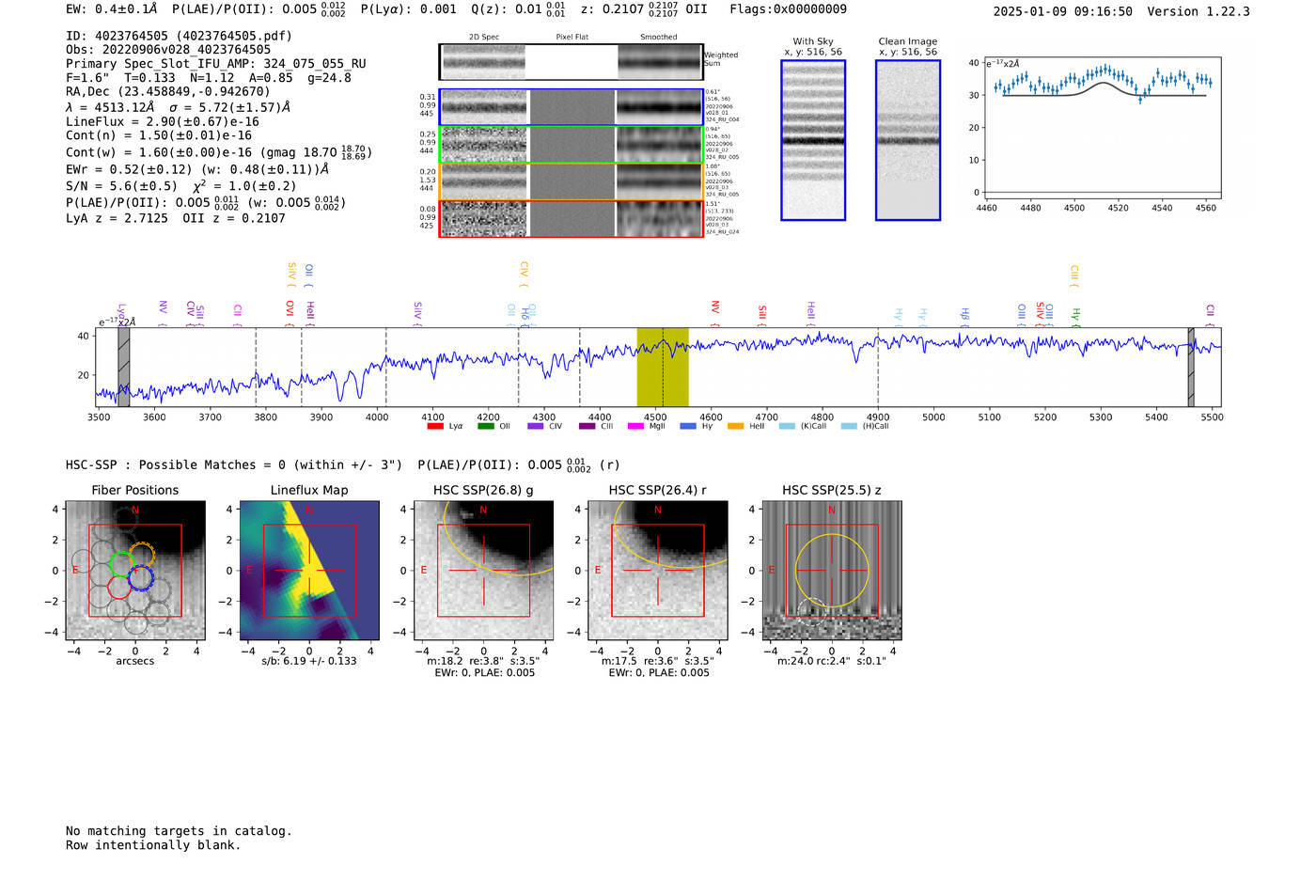Click the Weighted Sum 2D spectrum row
Image resolution: width=1316 pixels, height=896 pixels.
pyautogui.click(x=571, y=62)
